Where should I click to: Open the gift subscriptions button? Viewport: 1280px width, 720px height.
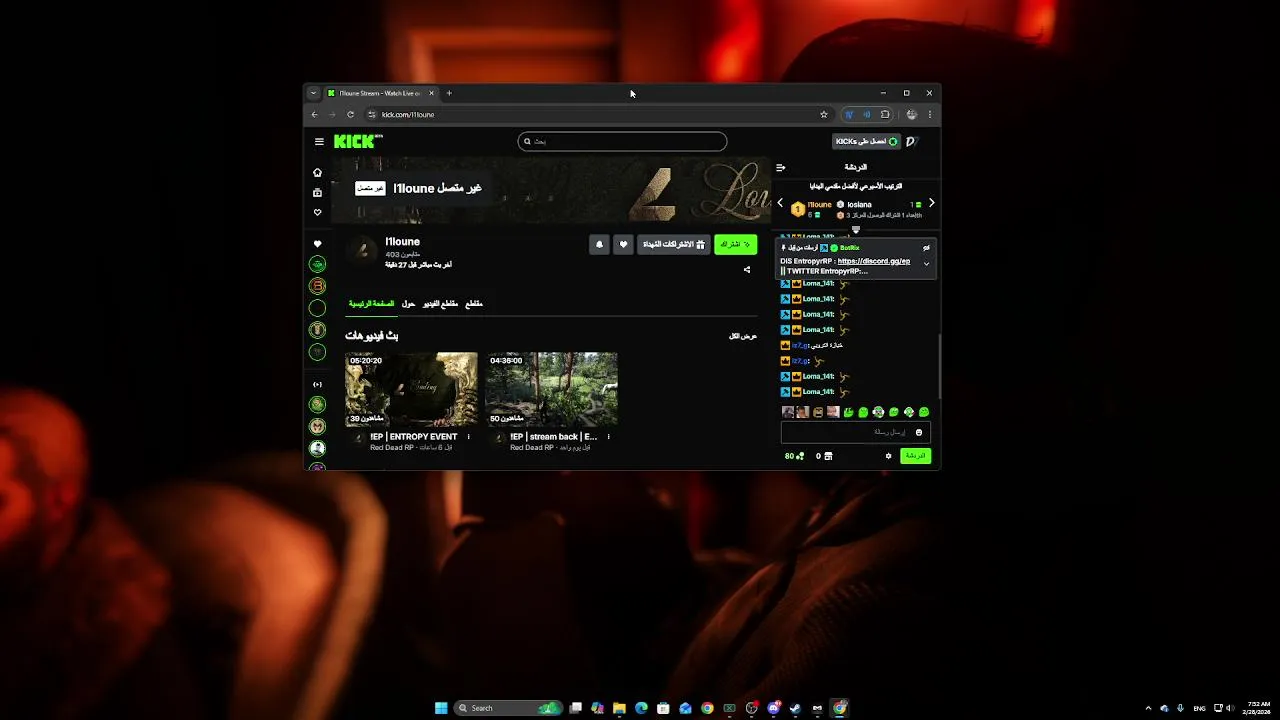pos(674,244)
